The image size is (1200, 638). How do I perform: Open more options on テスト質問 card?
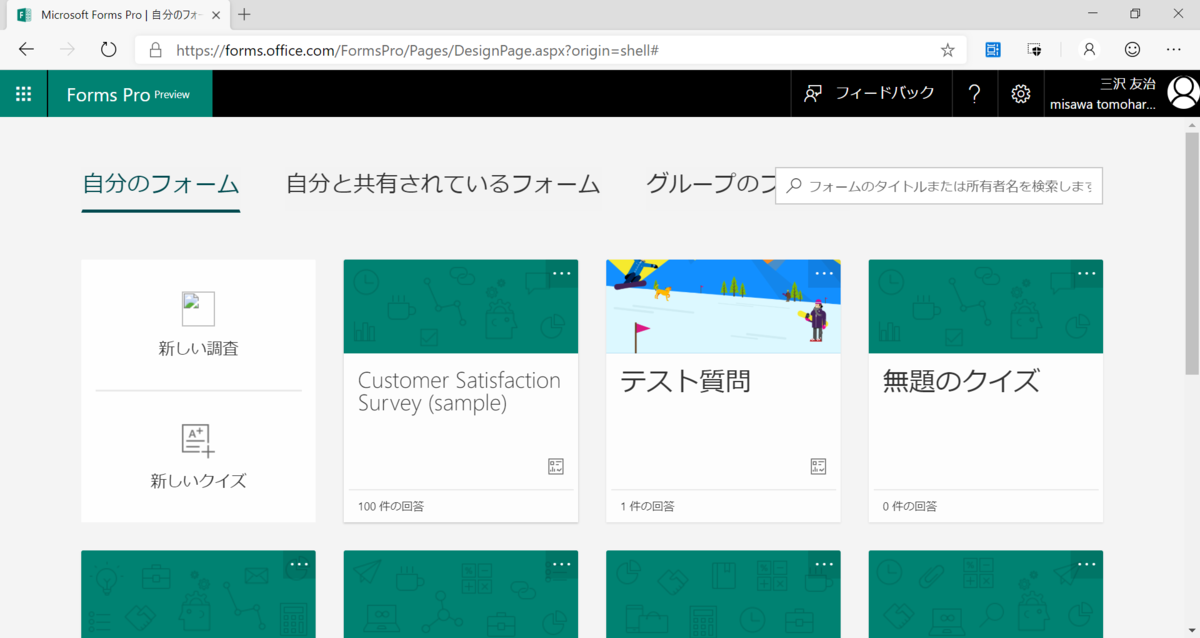[824, 273]
